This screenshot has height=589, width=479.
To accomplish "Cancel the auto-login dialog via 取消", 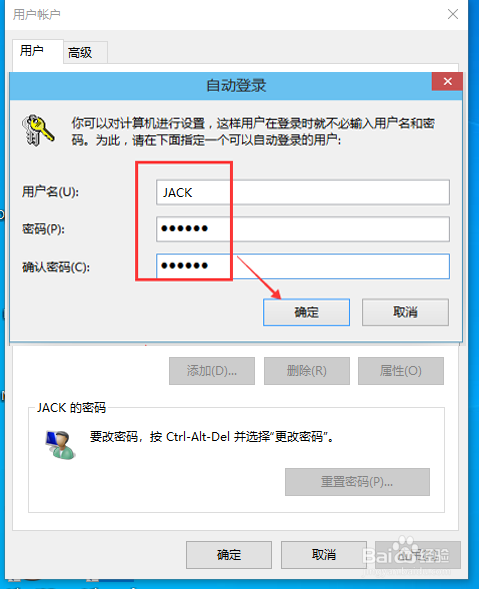I will click(x=405, y=312).
